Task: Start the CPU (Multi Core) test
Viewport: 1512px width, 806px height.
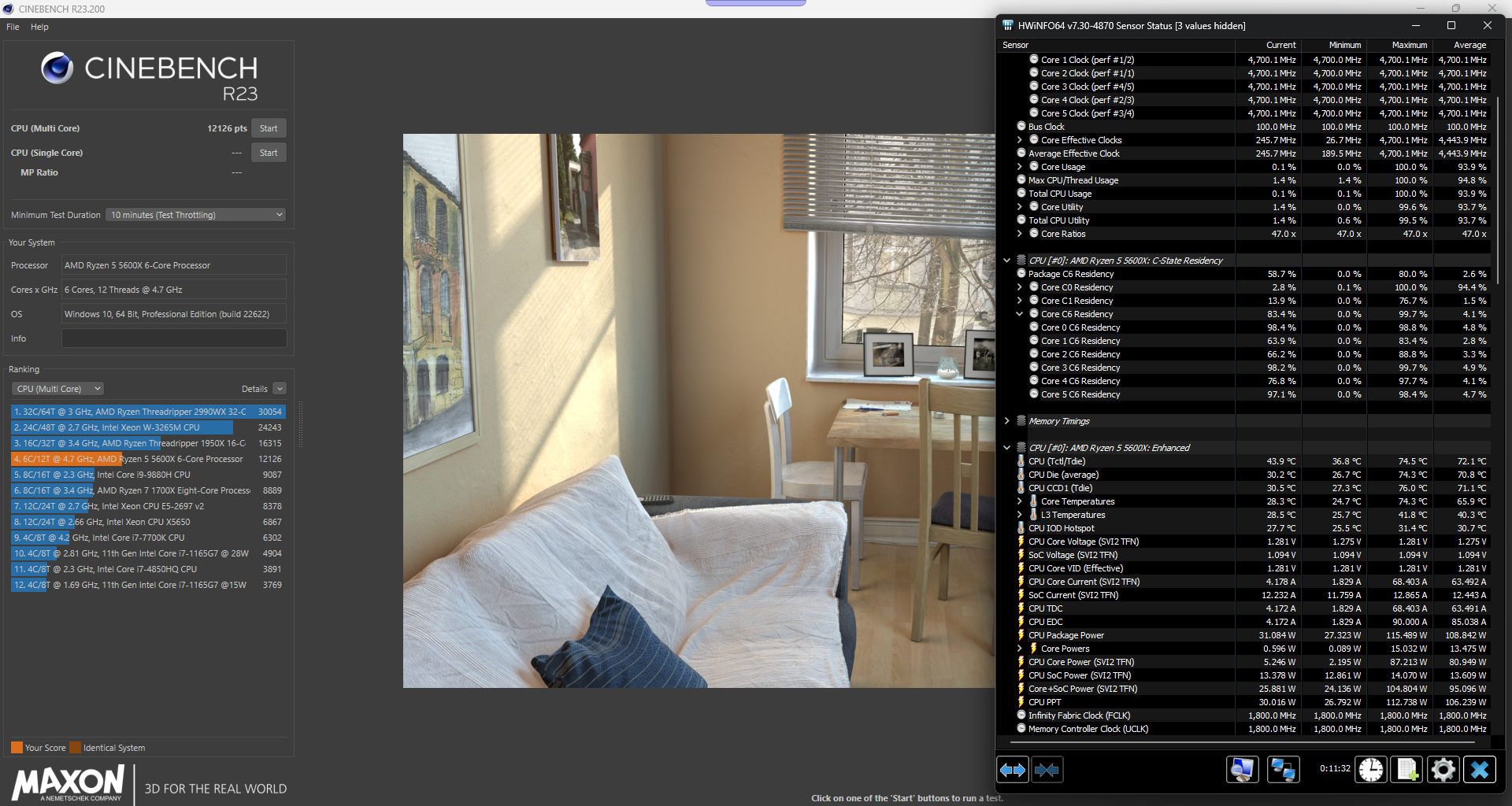Action: (x=269, y=128)
